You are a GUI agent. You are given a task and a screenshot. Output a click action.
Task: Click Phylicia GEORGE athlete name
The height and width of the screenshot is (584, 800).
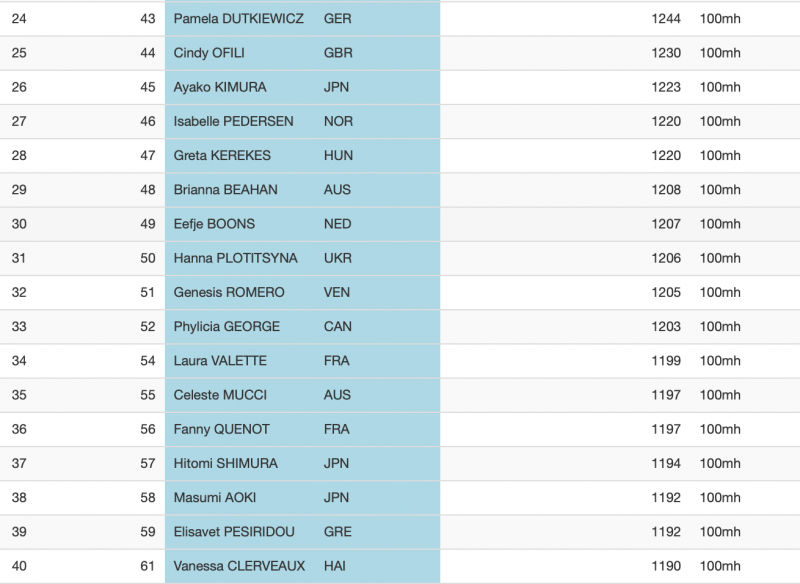[x=227, y=326]
